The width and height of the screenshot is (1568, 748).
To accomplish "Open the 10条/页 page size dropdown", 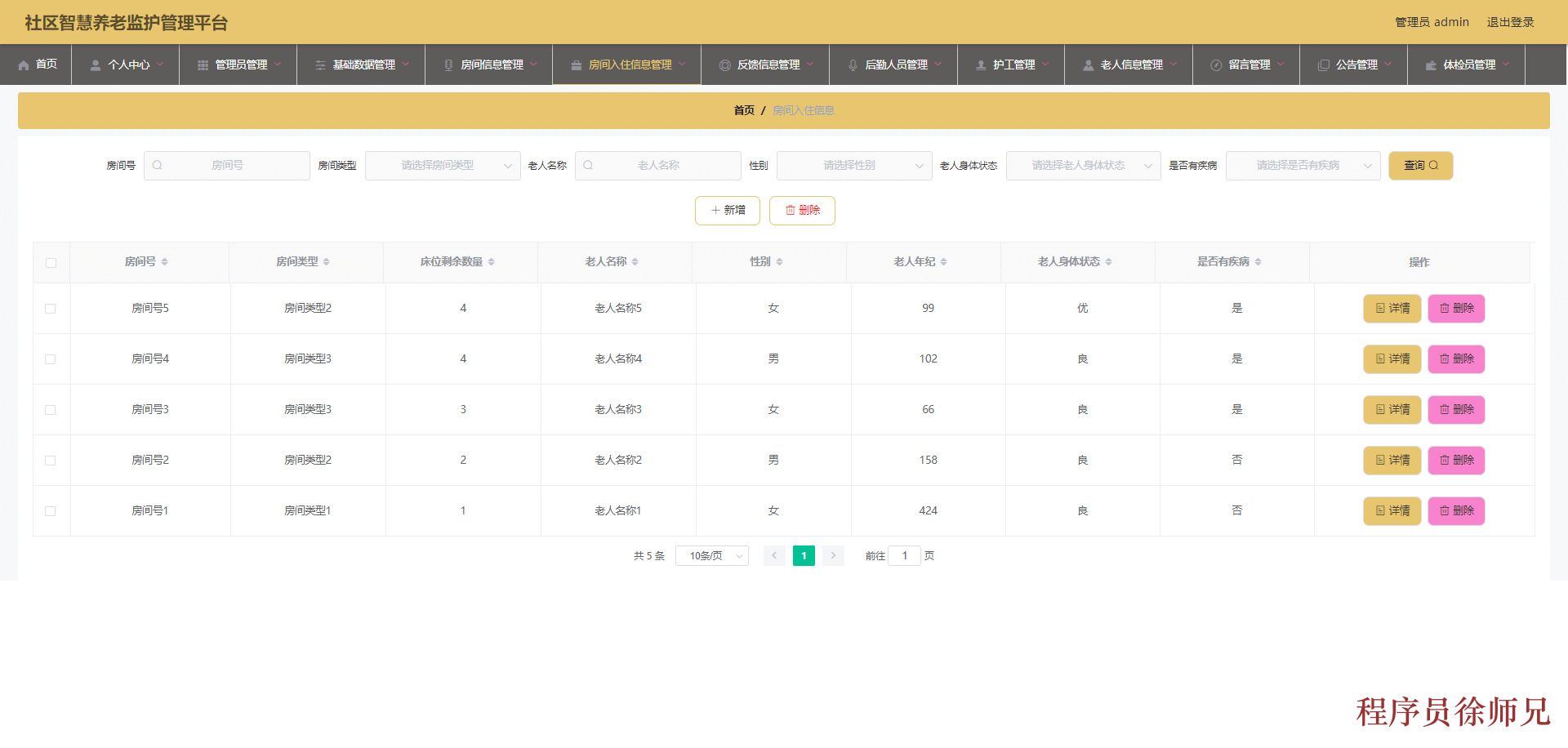I will [711, 555].
